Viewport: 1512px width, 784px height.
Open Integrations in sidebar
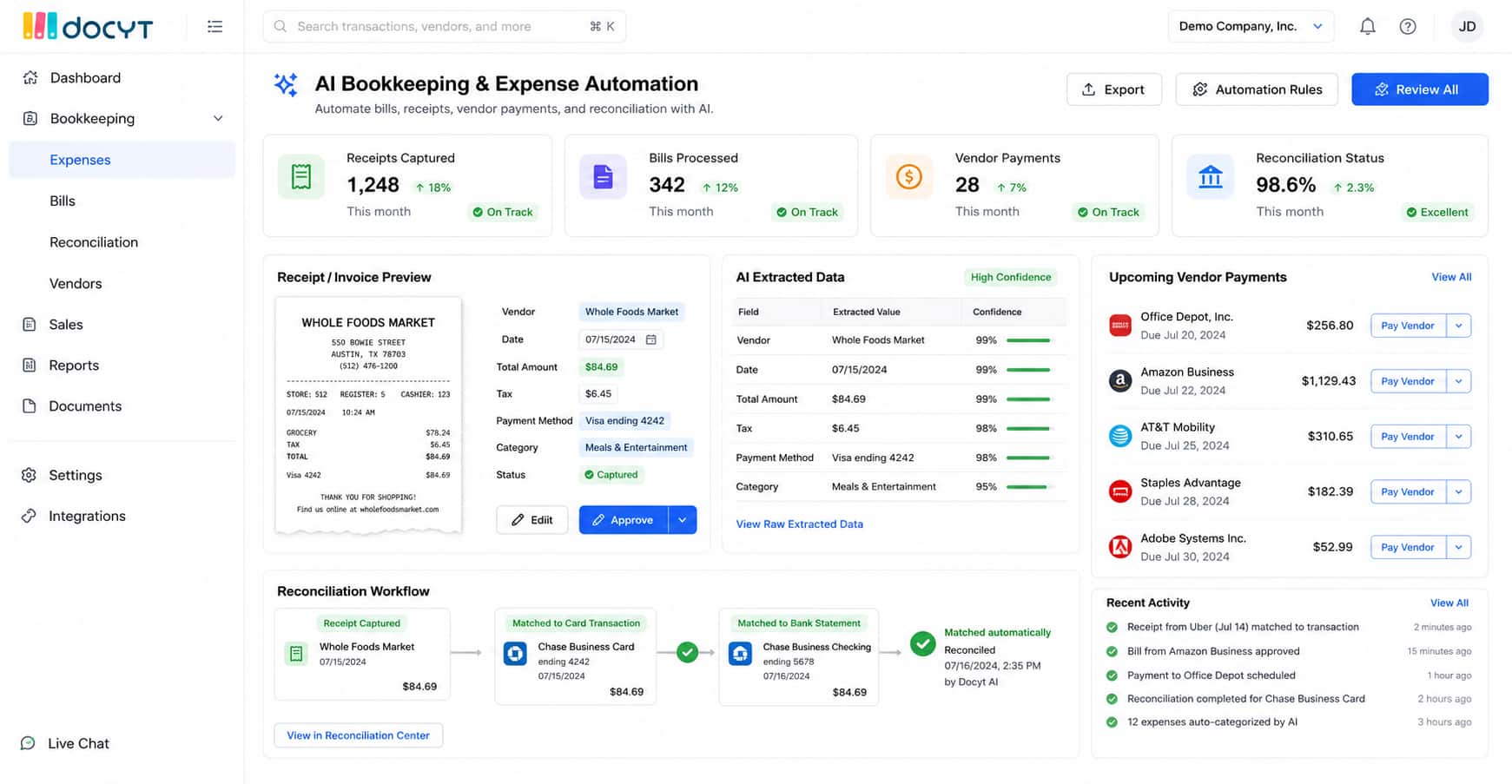(86, 517)
